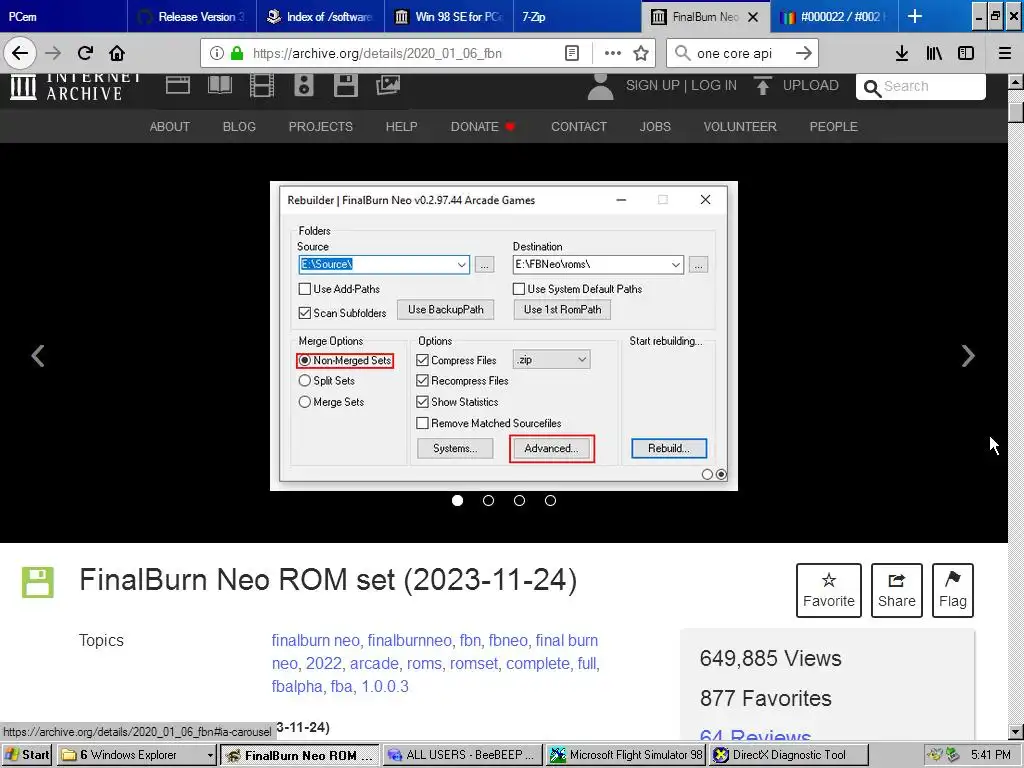Show the previous carousel image

point(38,356)
